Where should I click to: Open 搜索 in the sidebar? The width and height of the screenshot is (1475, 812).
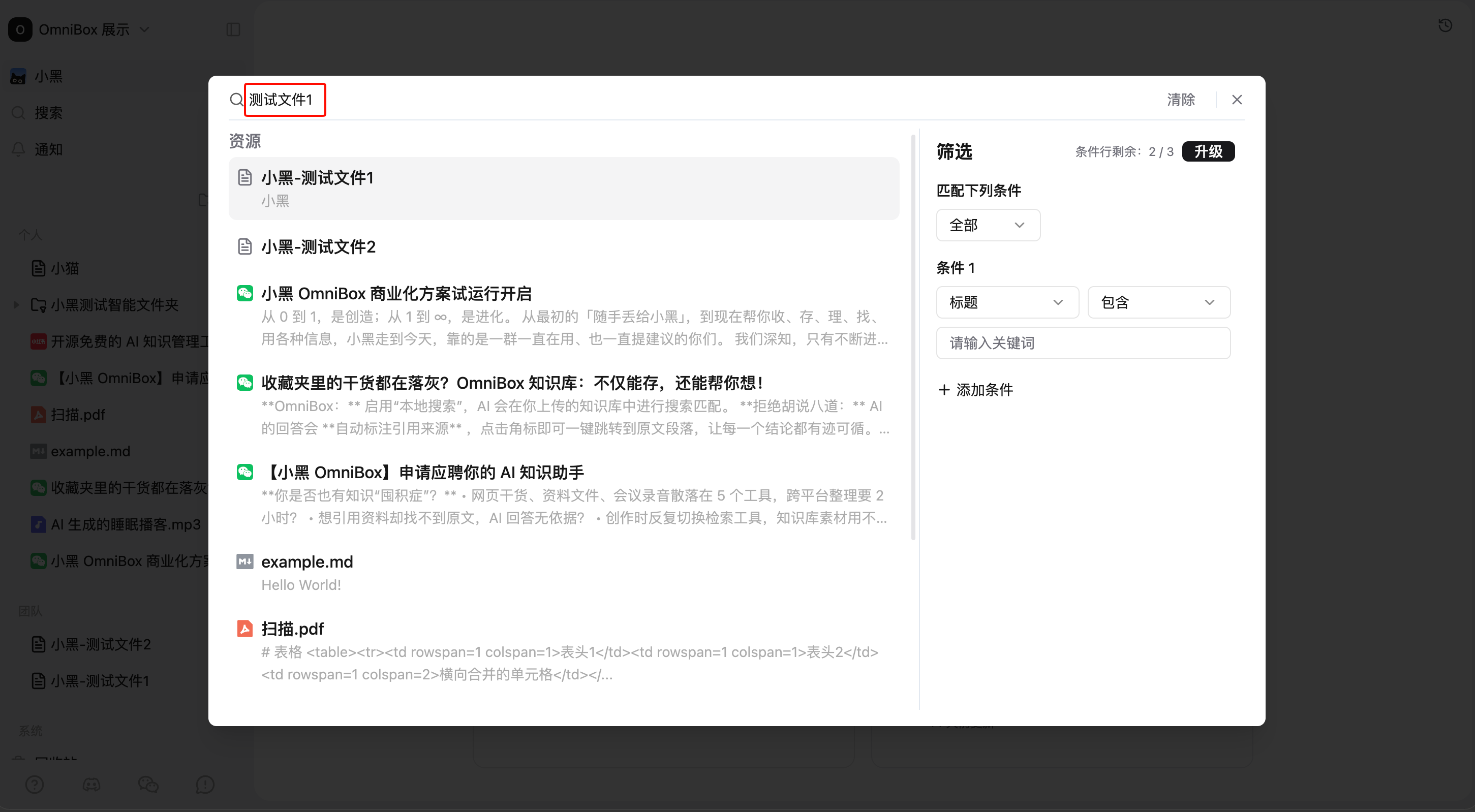(49, 113)
